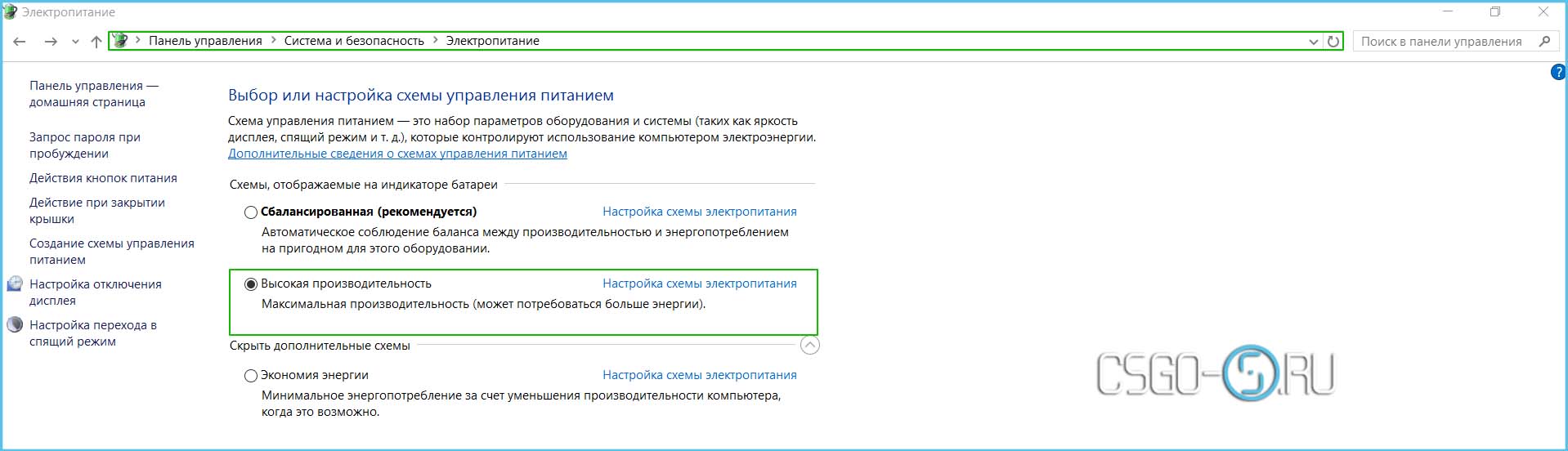Click text Скрыть дополнительные схемы
The width and height of the screenshot is (1568, 451).
[x=320, y=346]
